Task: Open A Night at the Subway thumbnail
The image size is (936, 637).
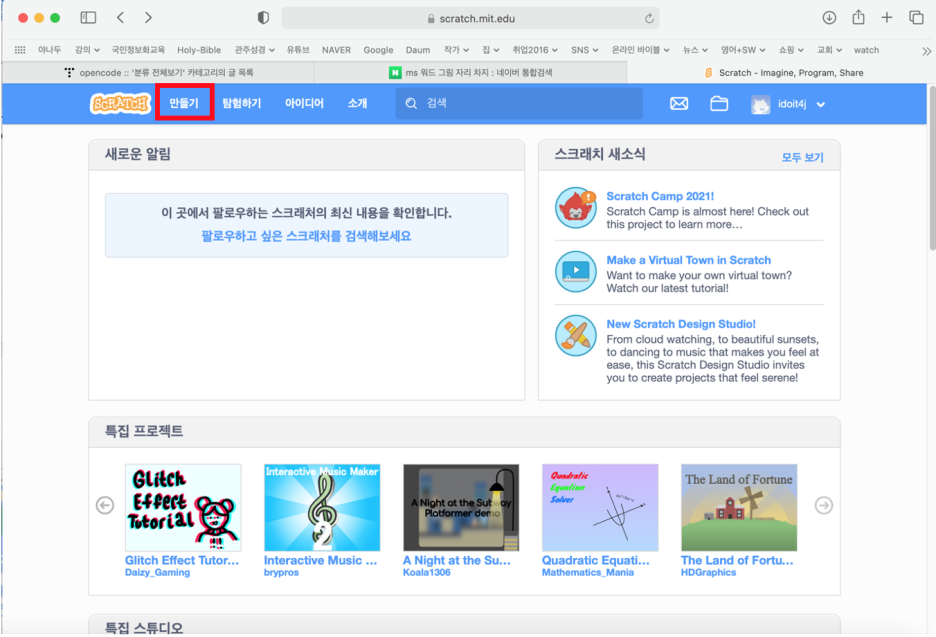Action: click(461, 507)
